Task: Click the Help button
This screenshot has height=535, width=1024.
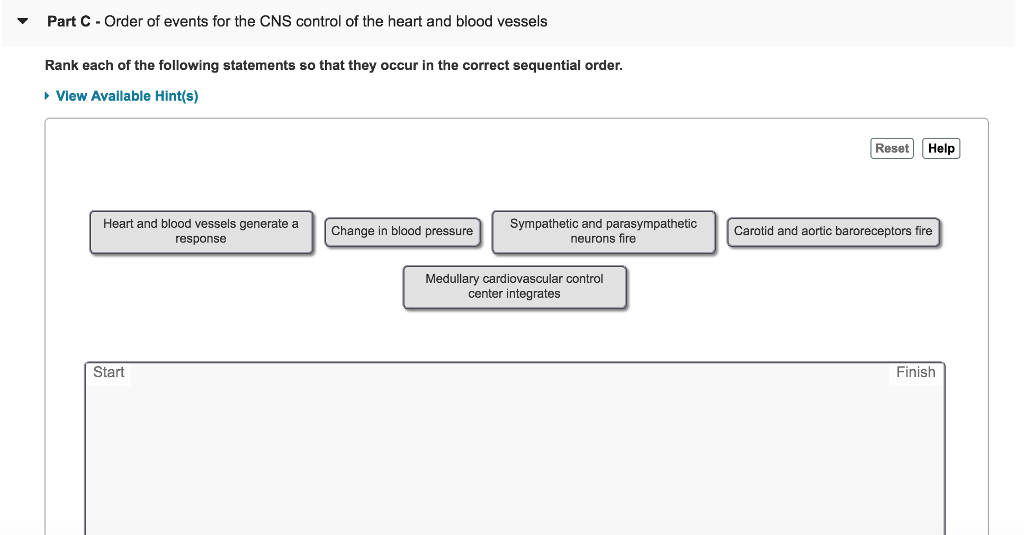Action: tap(941, 148)
